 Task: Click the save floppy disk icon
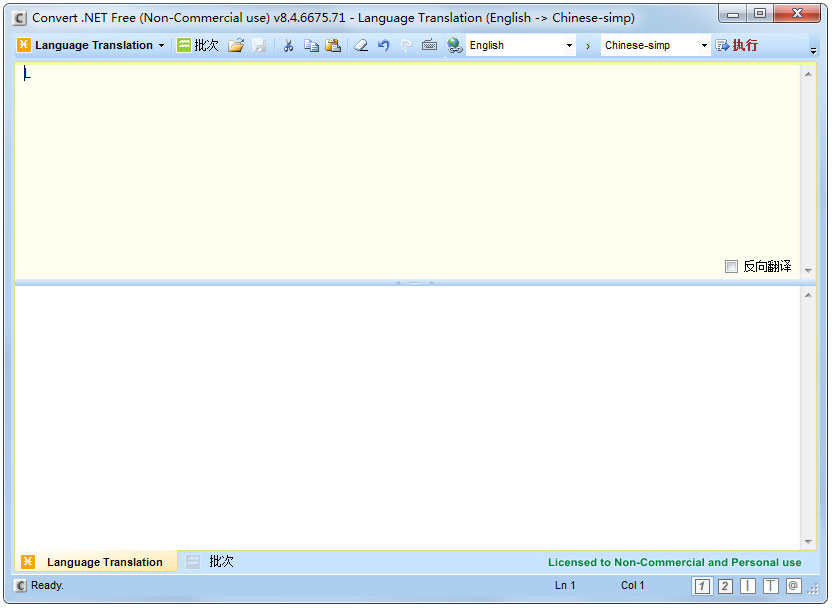[259, 46]
